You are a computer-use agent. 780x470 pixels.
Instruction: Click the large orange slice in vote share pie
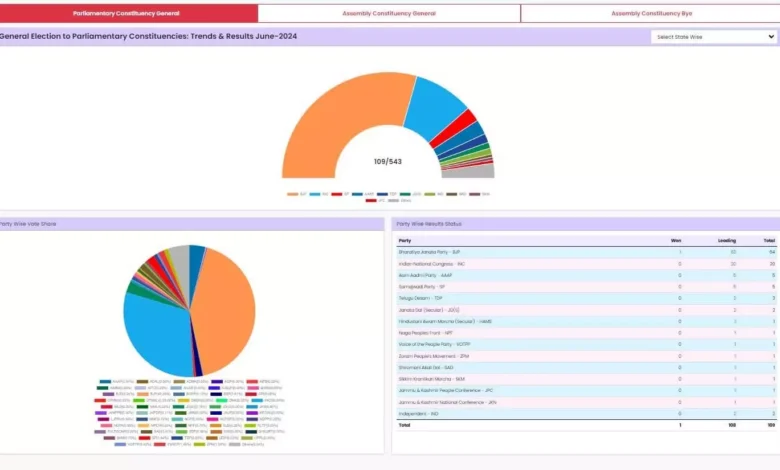(226, 308)
